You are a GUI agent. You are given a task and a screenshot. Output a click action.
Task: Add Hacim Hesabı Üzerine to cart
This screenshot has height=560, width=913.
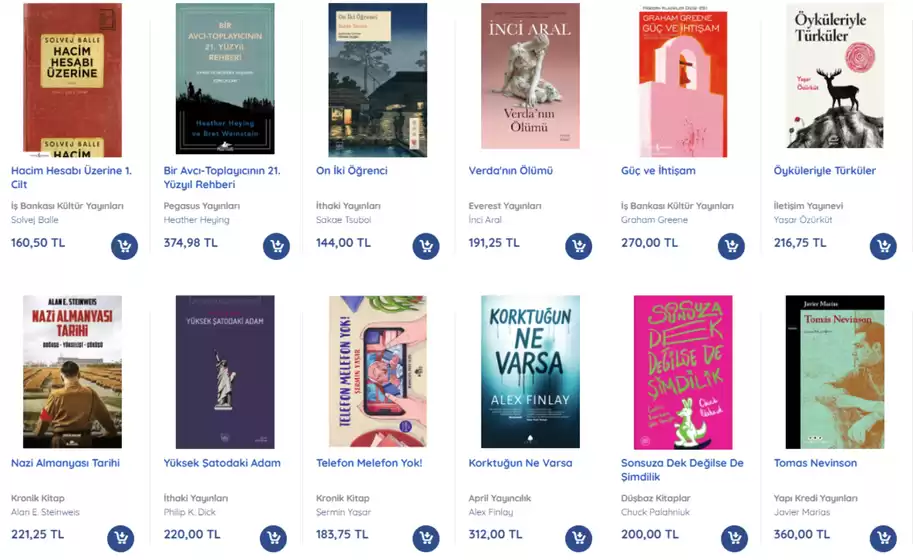(124, 246)
